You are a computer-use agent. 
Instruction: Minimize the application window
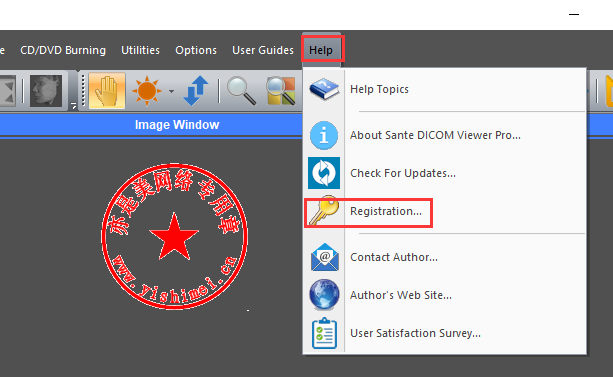[x=574, y=14]
